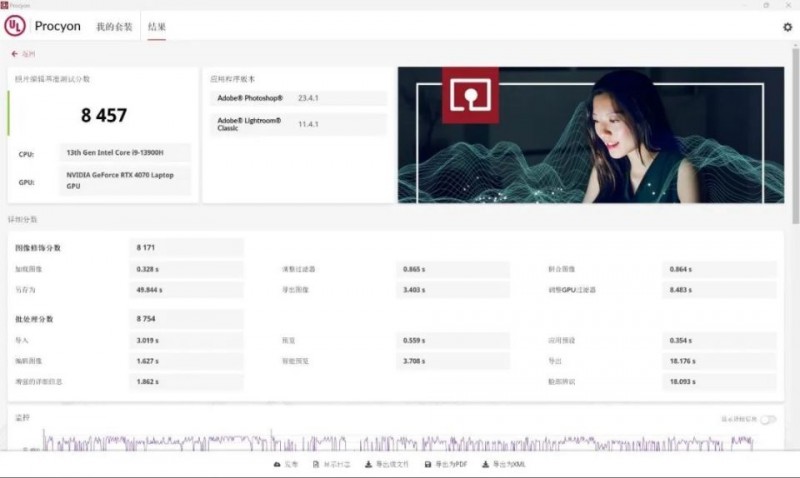Click the export as PDF icon
This screenshot has height=478, width=800.
point(428,465)
